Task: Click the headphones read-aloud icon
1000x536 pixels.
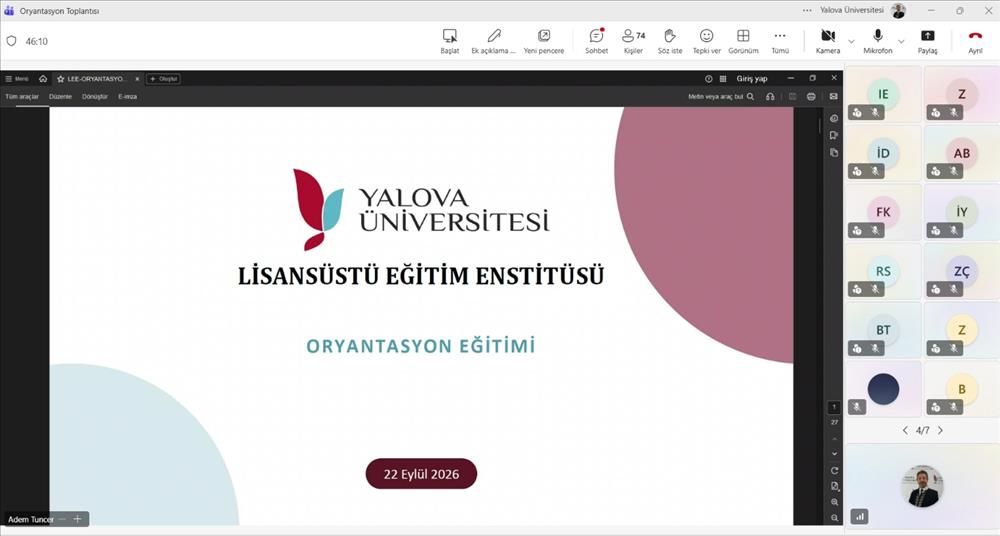Action: coord(770,97)
